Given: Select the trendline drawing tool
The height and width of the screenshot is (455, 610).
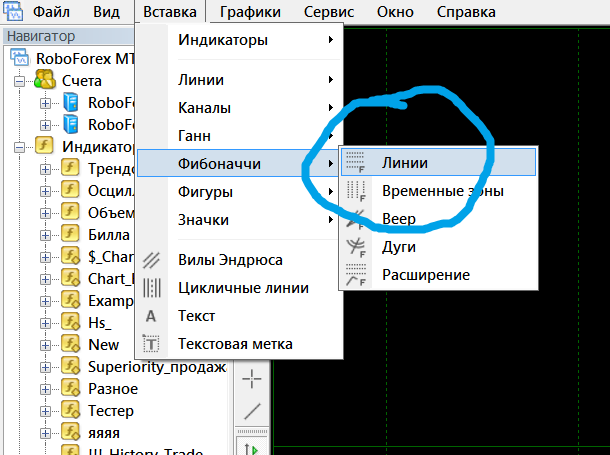Looking at the screenshot, I should pyautogui.click(x=252, y=411).
